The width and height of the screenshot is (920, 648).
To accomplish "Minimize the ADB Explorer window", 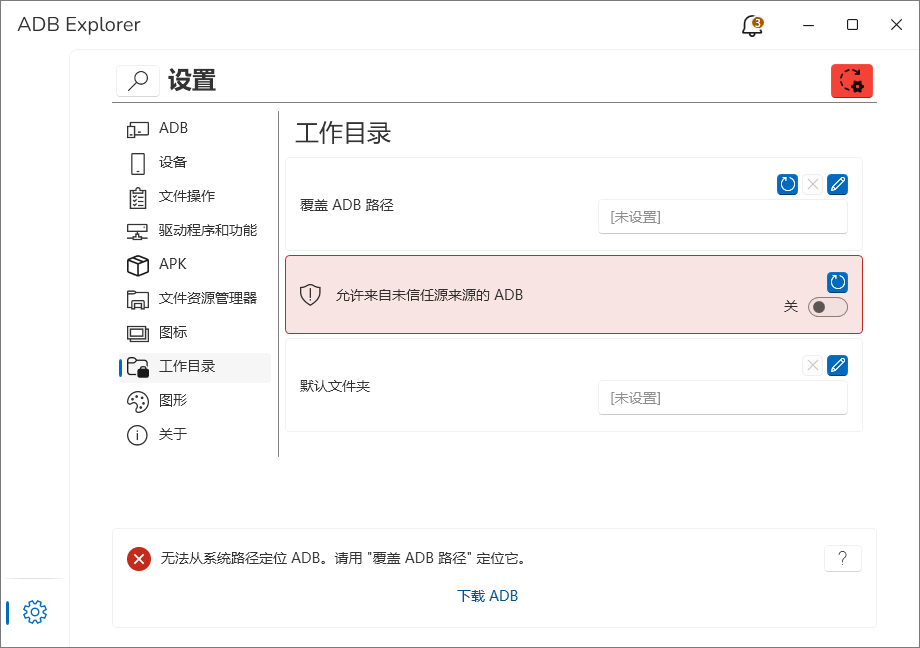I will point(809,25).
